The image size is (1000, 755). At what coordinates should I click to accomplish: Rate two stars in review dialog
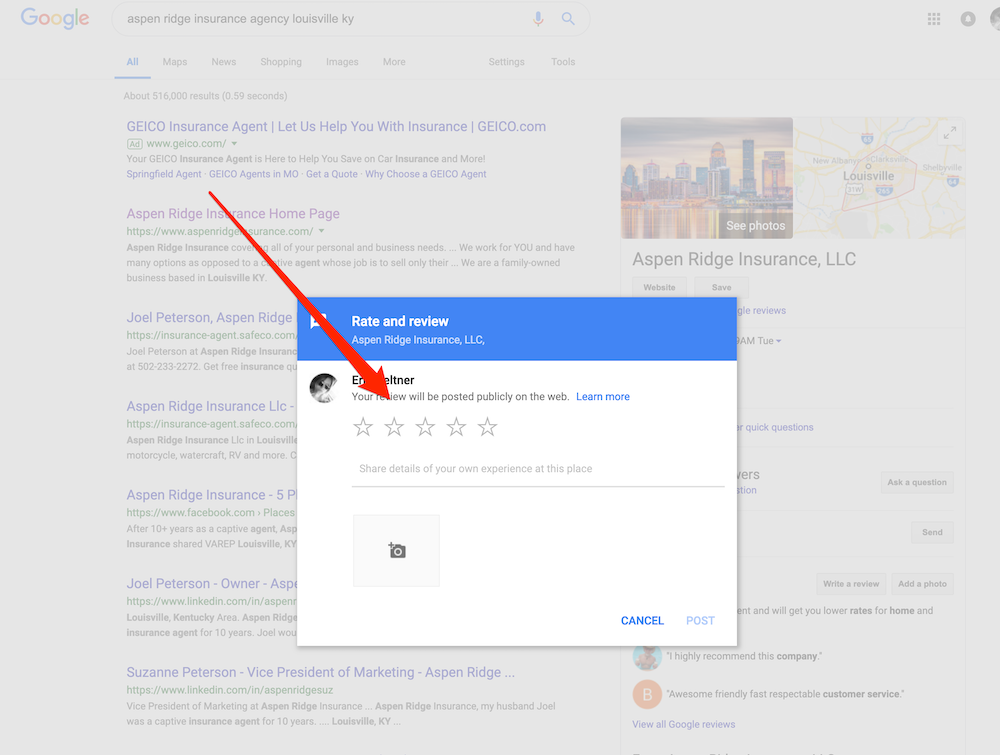pyautogui.click(x=394, y=427)
